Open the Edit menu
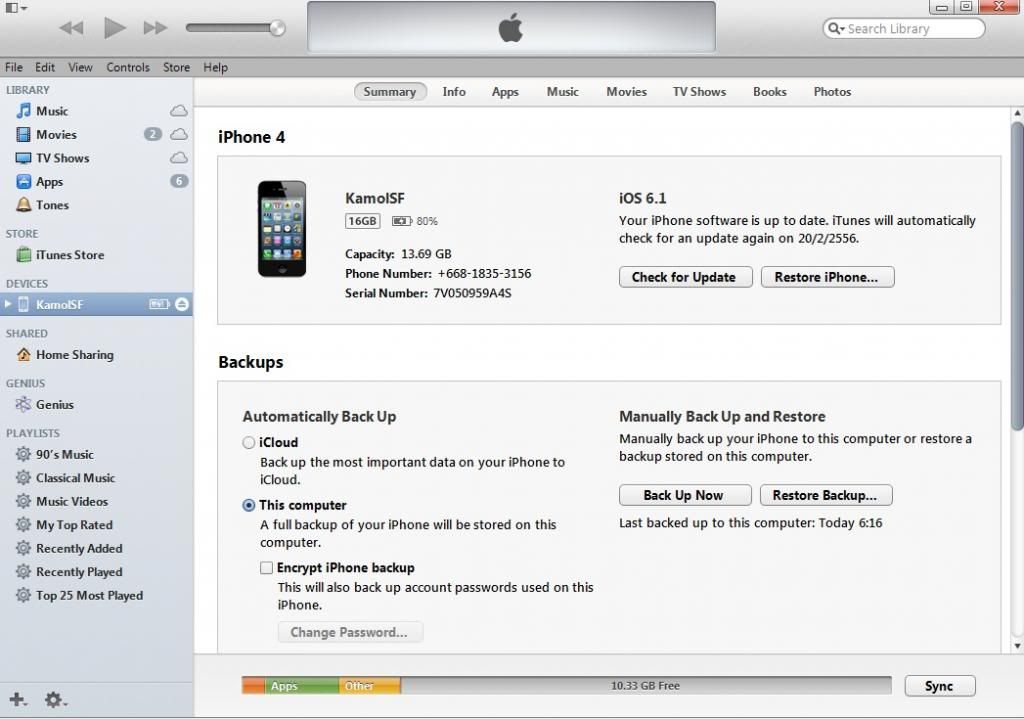The height and width of the screenshot is (719, 1024). pos(45,67)
